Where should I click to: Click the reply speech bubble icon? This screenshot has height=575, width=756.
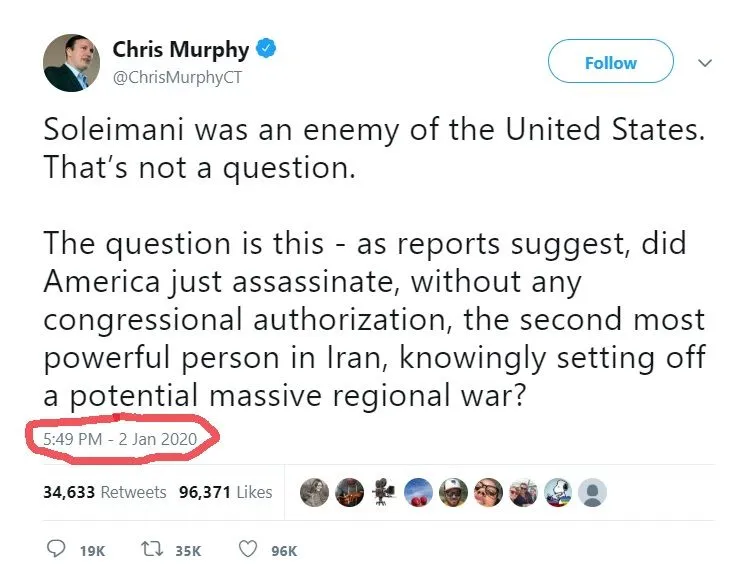56,550
